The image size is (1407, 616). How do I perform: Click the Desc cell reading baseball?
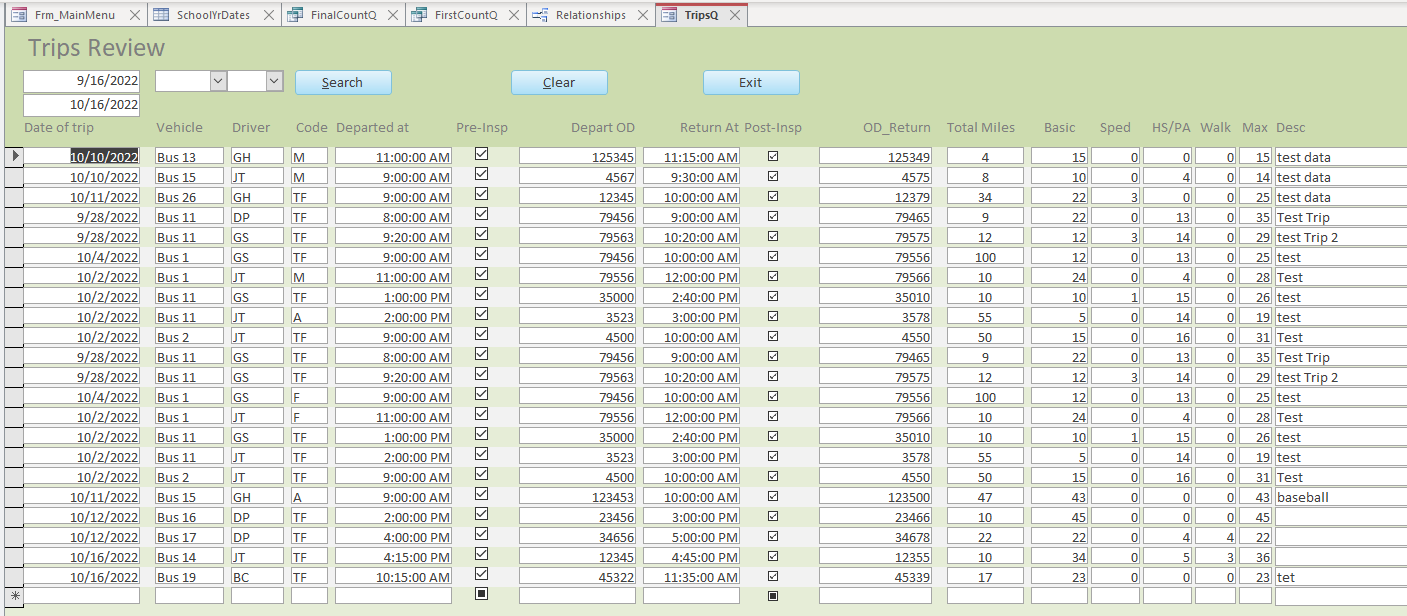click(1341, 496)
